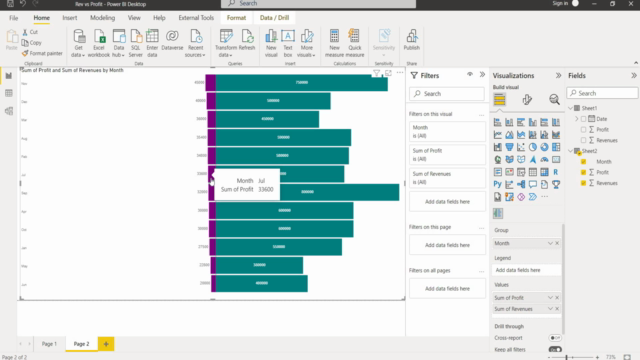The image size is (640, 360).
Task: Collapse the Filters pane
Action: click(x=482, y=74)
